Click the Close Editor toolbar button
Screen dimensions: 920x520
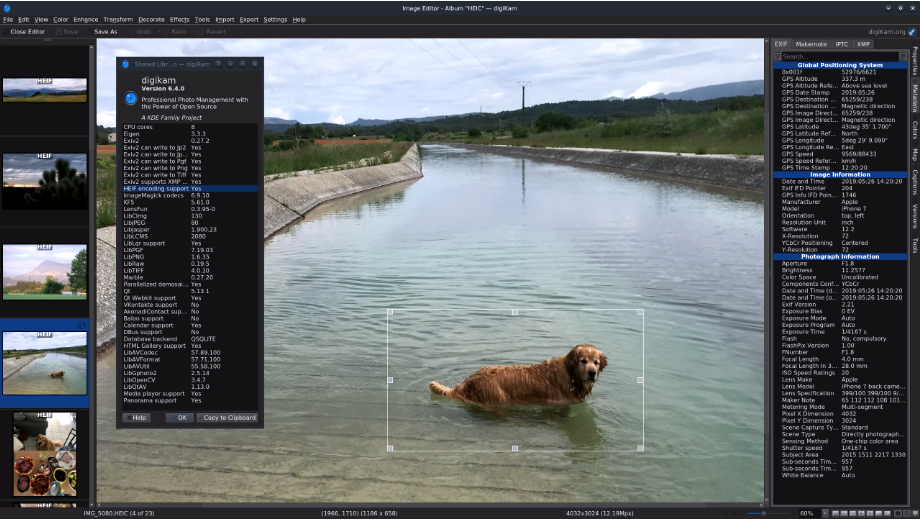coord(27,31)
